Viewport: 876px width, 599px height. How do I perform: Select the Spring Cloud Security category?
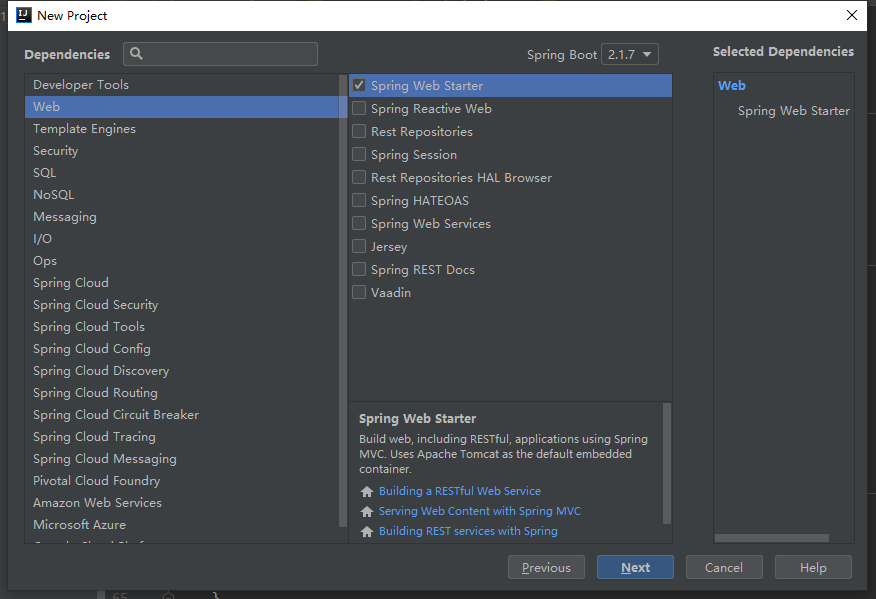[182, 305]
